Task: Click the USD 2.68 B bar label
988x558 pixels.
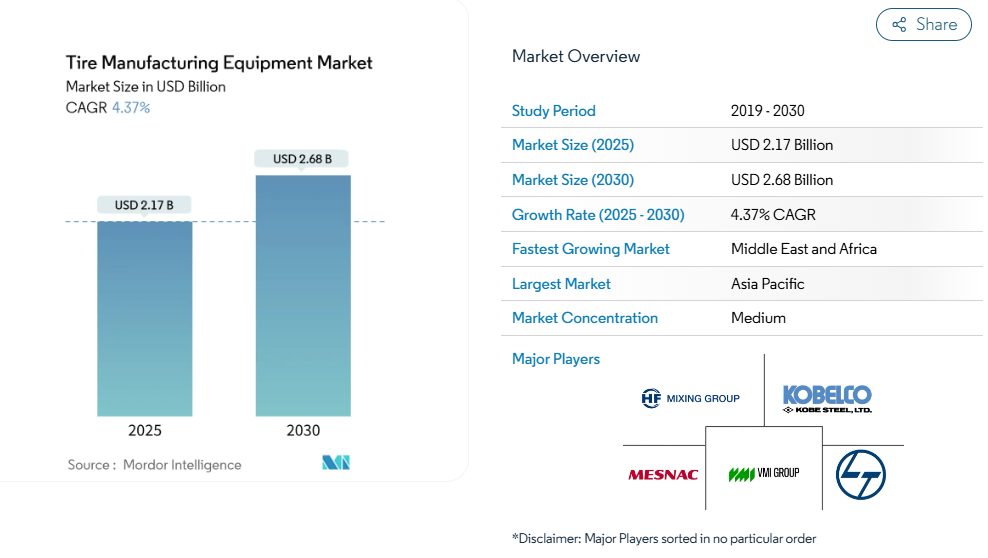Action: tap(303, 159)
